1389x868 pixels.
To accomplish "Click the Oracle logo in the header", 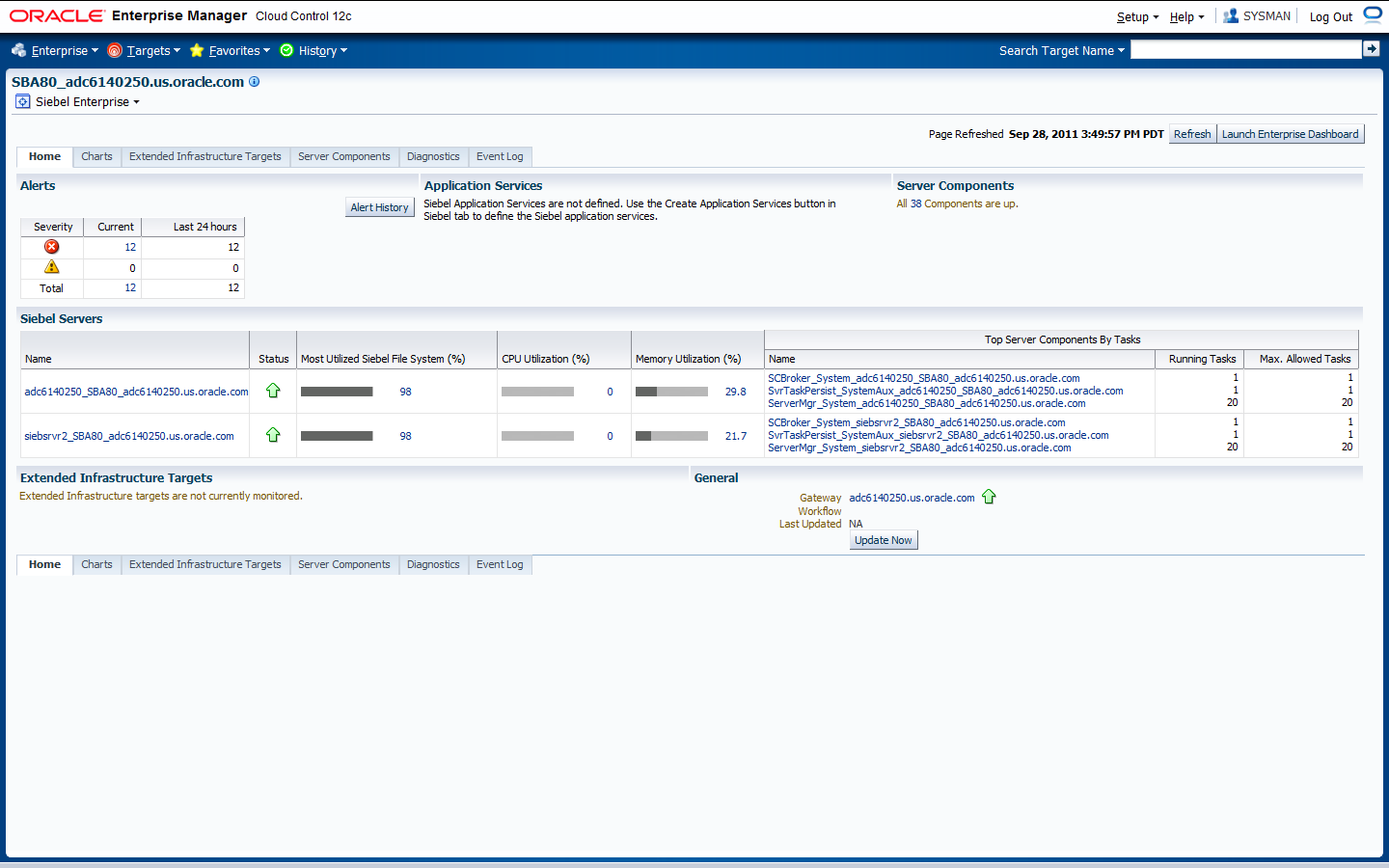I will click(x=57, y=15).
